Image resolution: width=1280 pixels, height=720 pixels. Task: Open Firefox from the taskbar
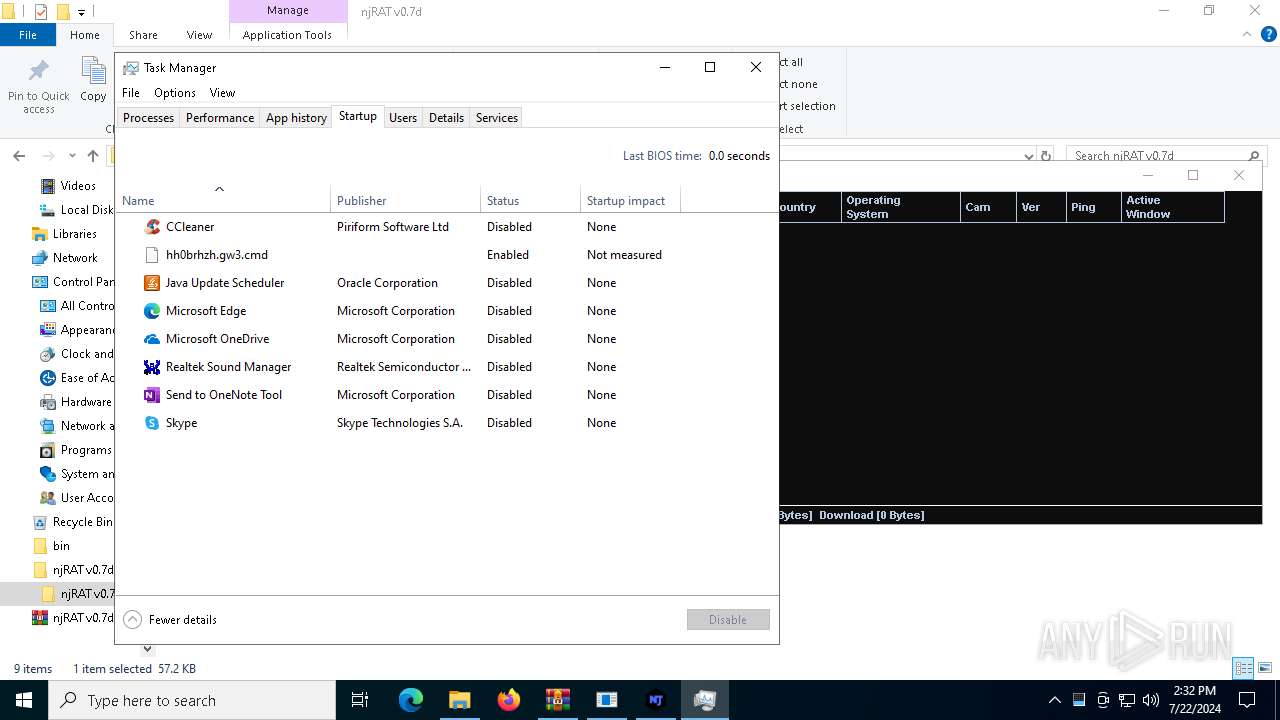(x=508, y=700)
